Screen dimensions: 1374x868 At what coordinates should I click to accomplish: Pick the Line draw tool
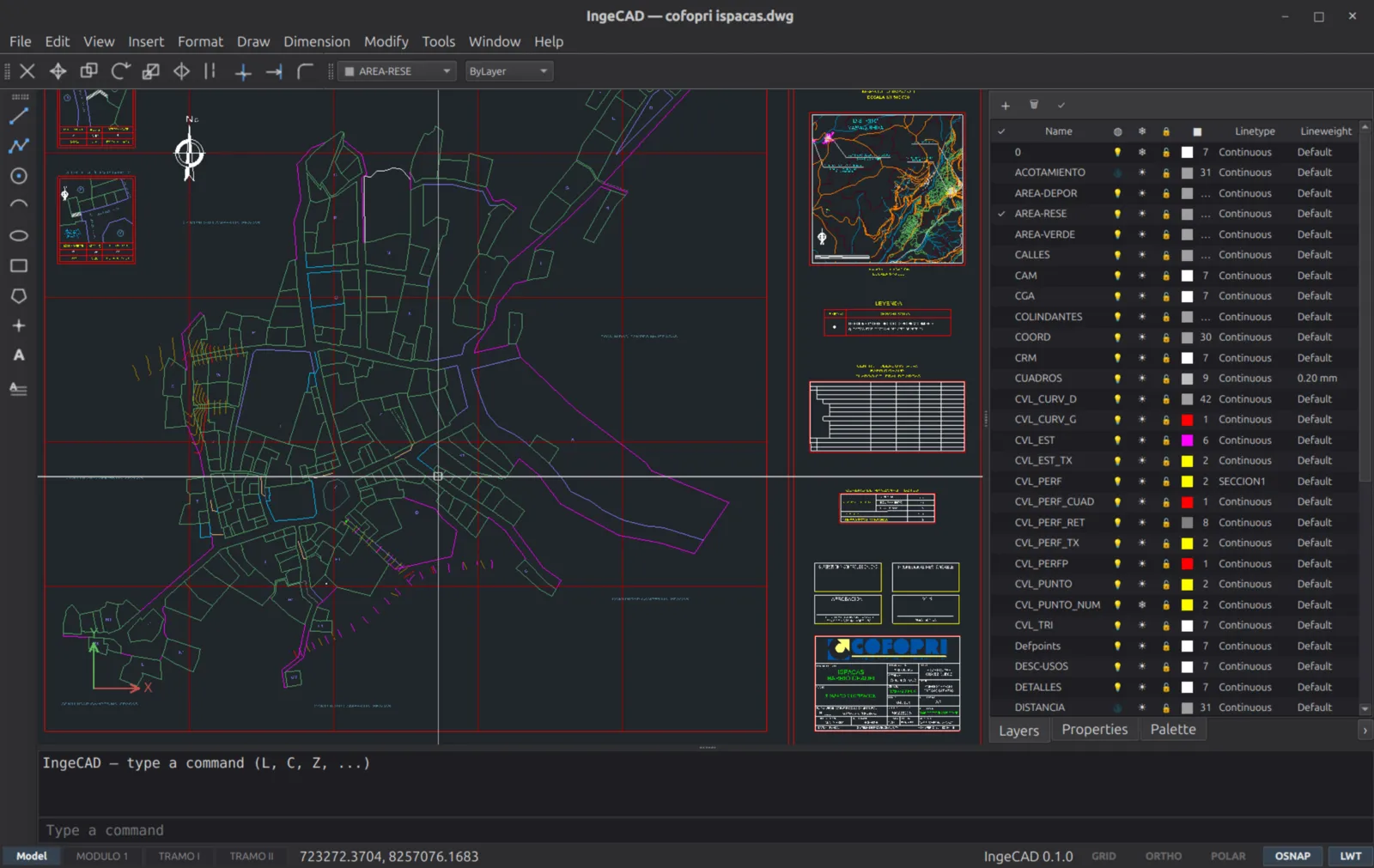click(19, 116)
